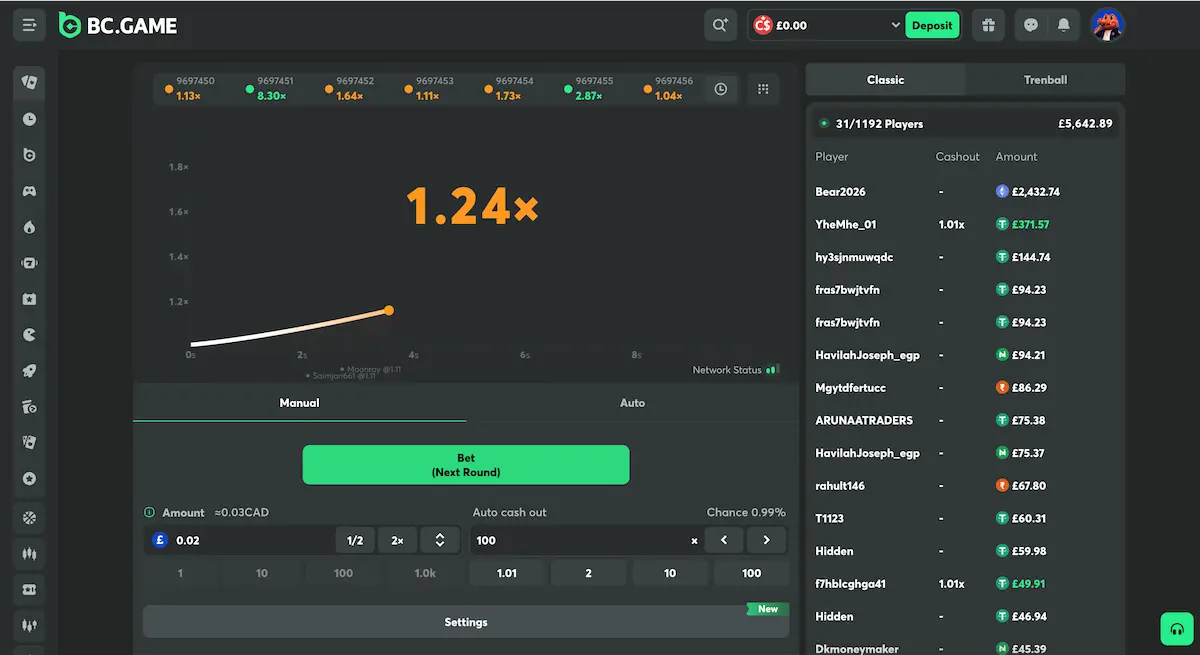This screenshot has height=655, width=1200.
Task: Open the sidebar basketball icon
Action: click(x=29, y=517)
